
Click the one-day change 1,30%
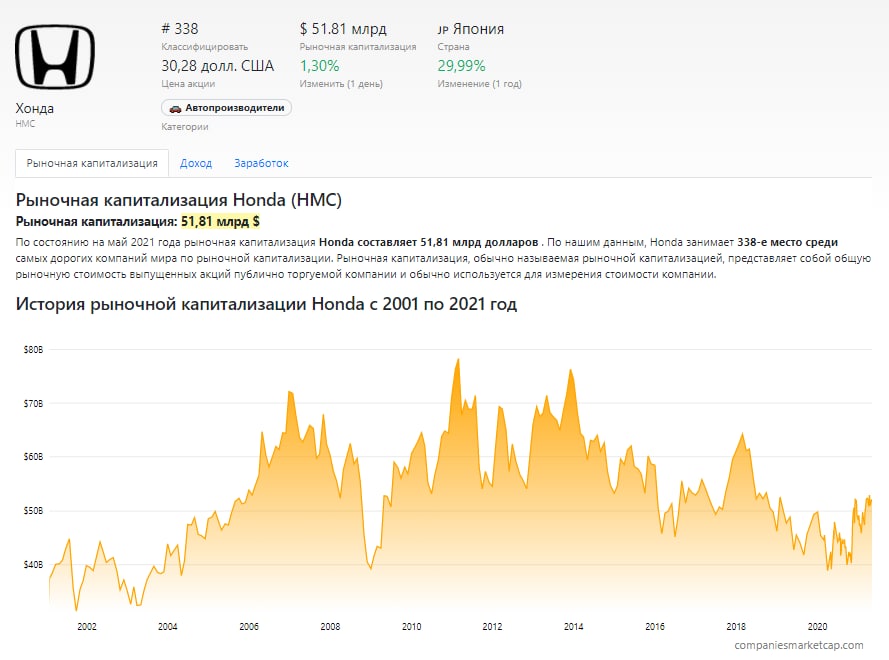pyautogui.click(x=319, y=66)
